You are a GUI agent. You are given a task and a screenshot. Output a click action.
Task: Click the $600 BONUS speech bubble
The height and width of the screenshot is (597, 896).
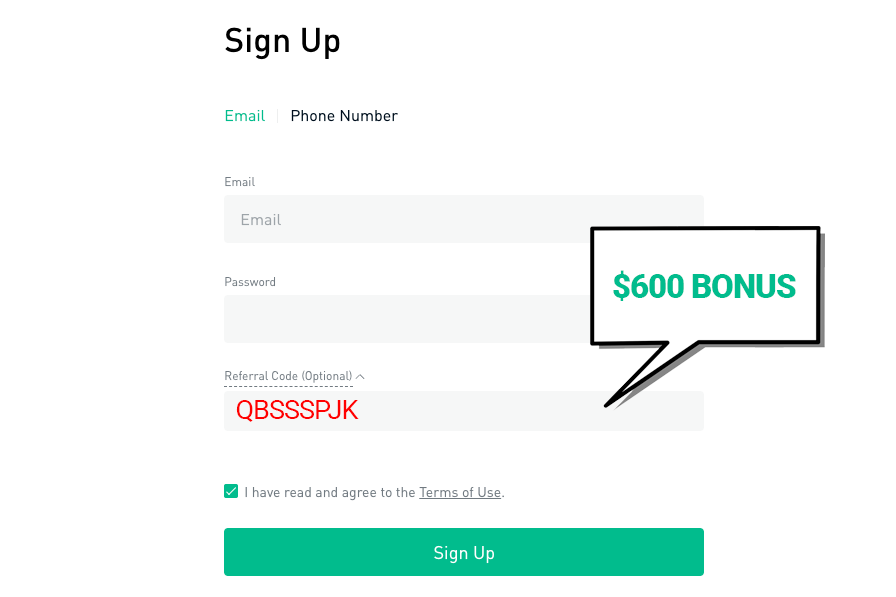[x=704, y=287]
